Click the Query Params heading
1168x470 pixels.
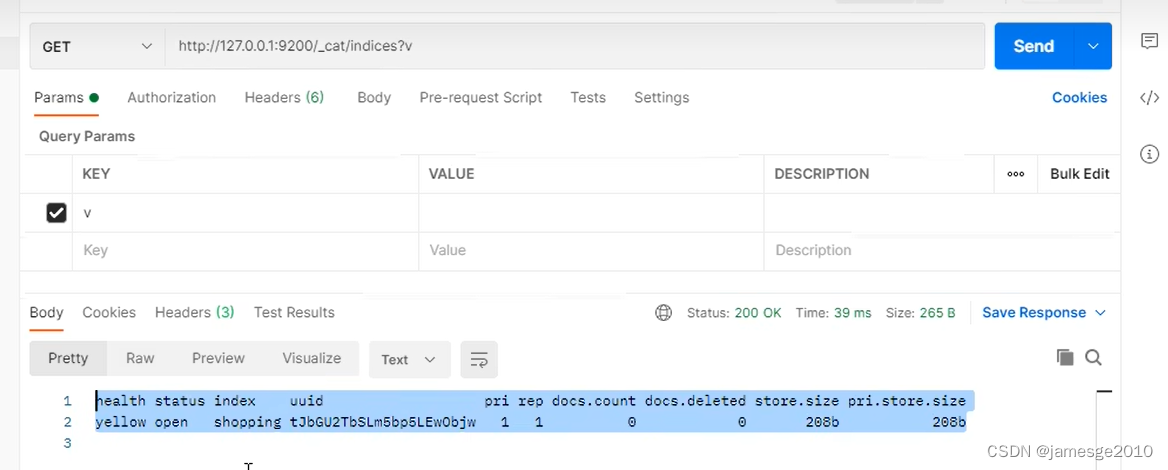coord(86,136)
